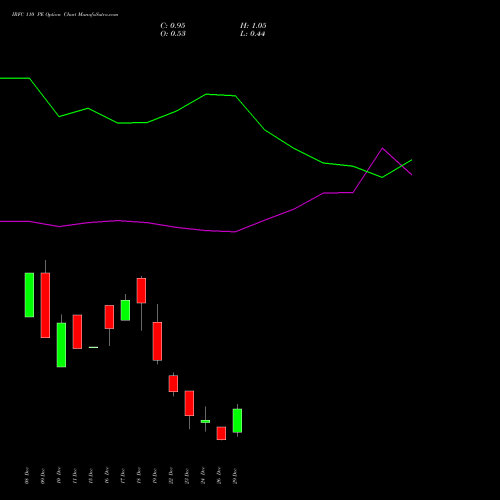500x500 pixels.
Task: Select the red candle for 18 Dec
Action: point(141,291)
